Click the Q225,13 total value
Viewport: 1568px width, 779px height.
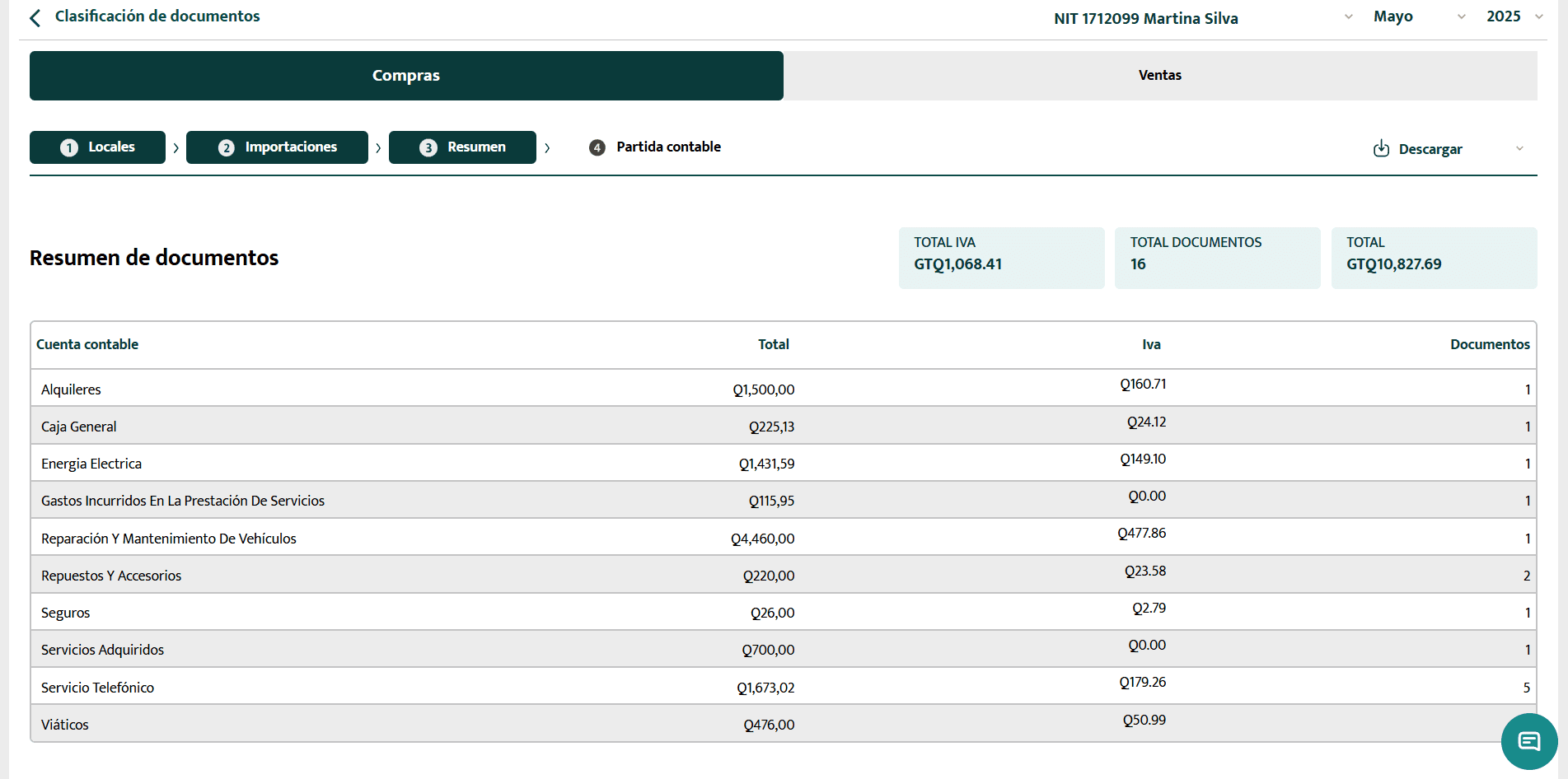click(x=771, y=427)
